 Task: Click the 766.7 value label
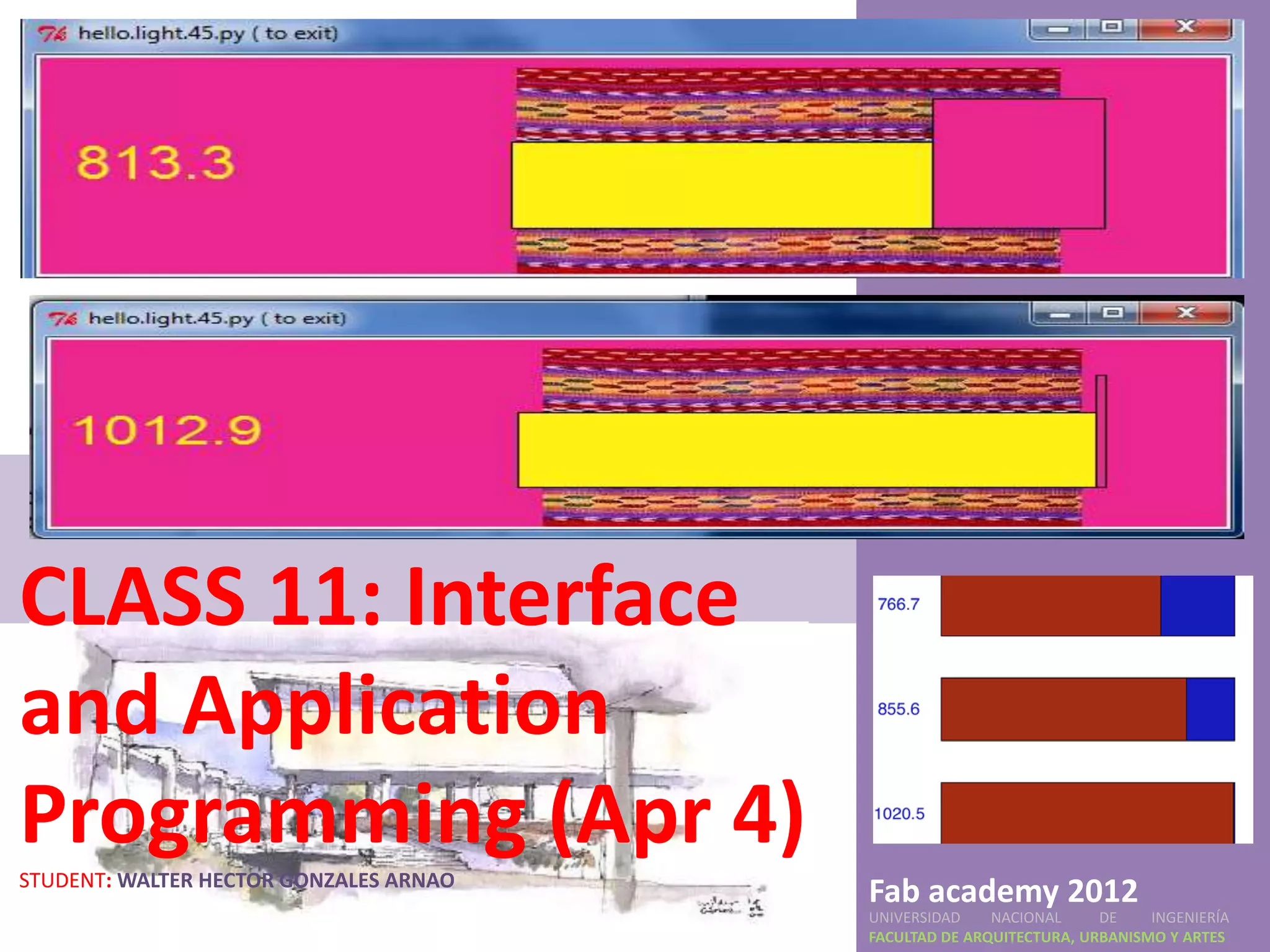click(x=898, y=604)
